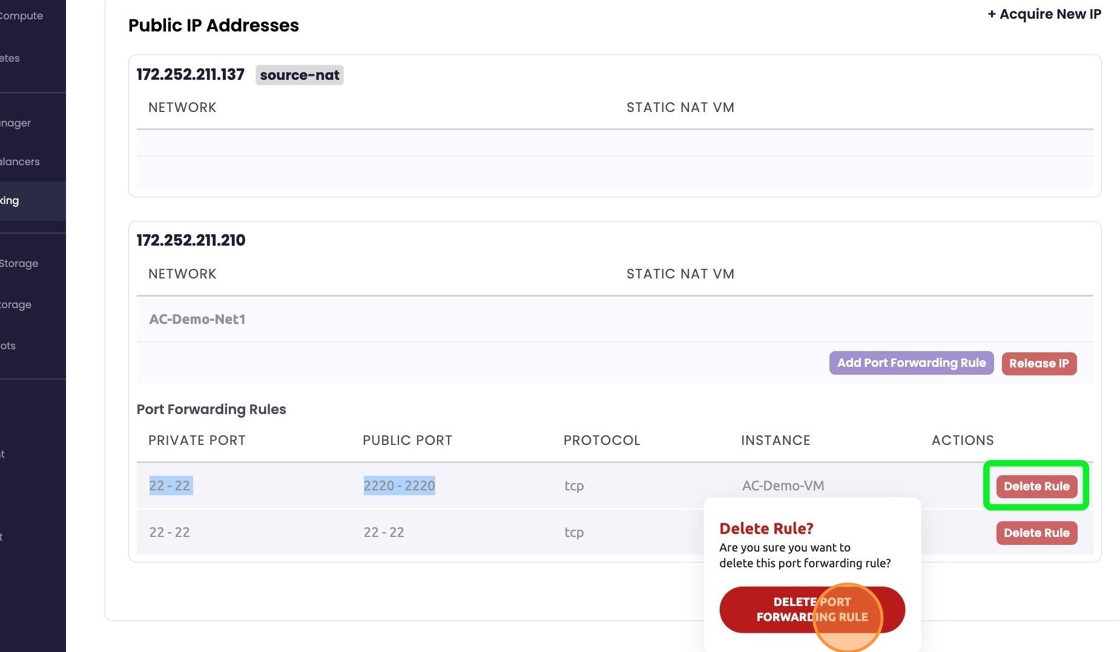Image resolution: width=1120 pixels, height=652 pixels.
Task: Click the AC-Demo-VM instance name
Action: point(783,486)
